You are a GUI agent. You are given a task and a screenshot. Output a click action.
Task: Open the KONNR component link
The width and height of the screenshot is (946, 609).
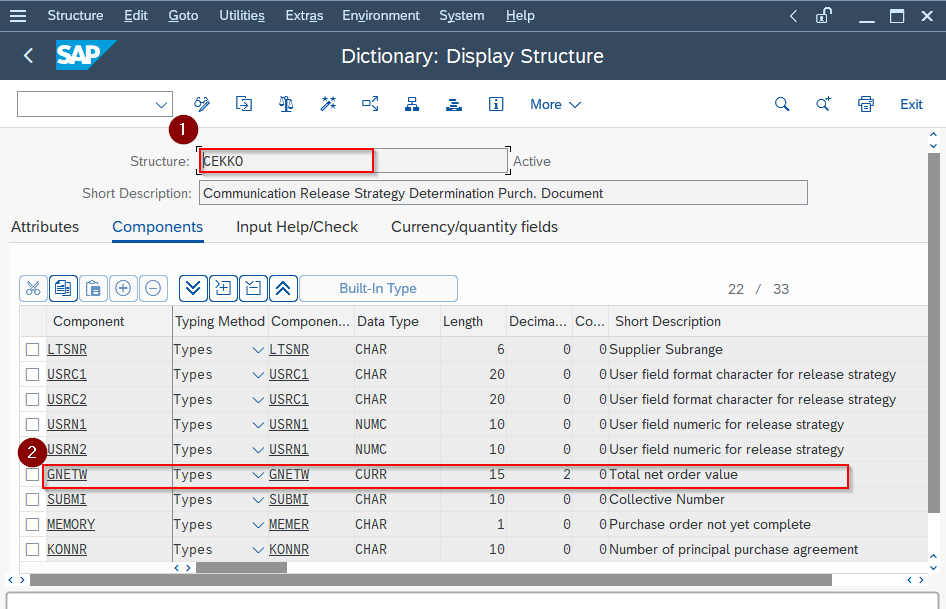(x=67, y=549)
